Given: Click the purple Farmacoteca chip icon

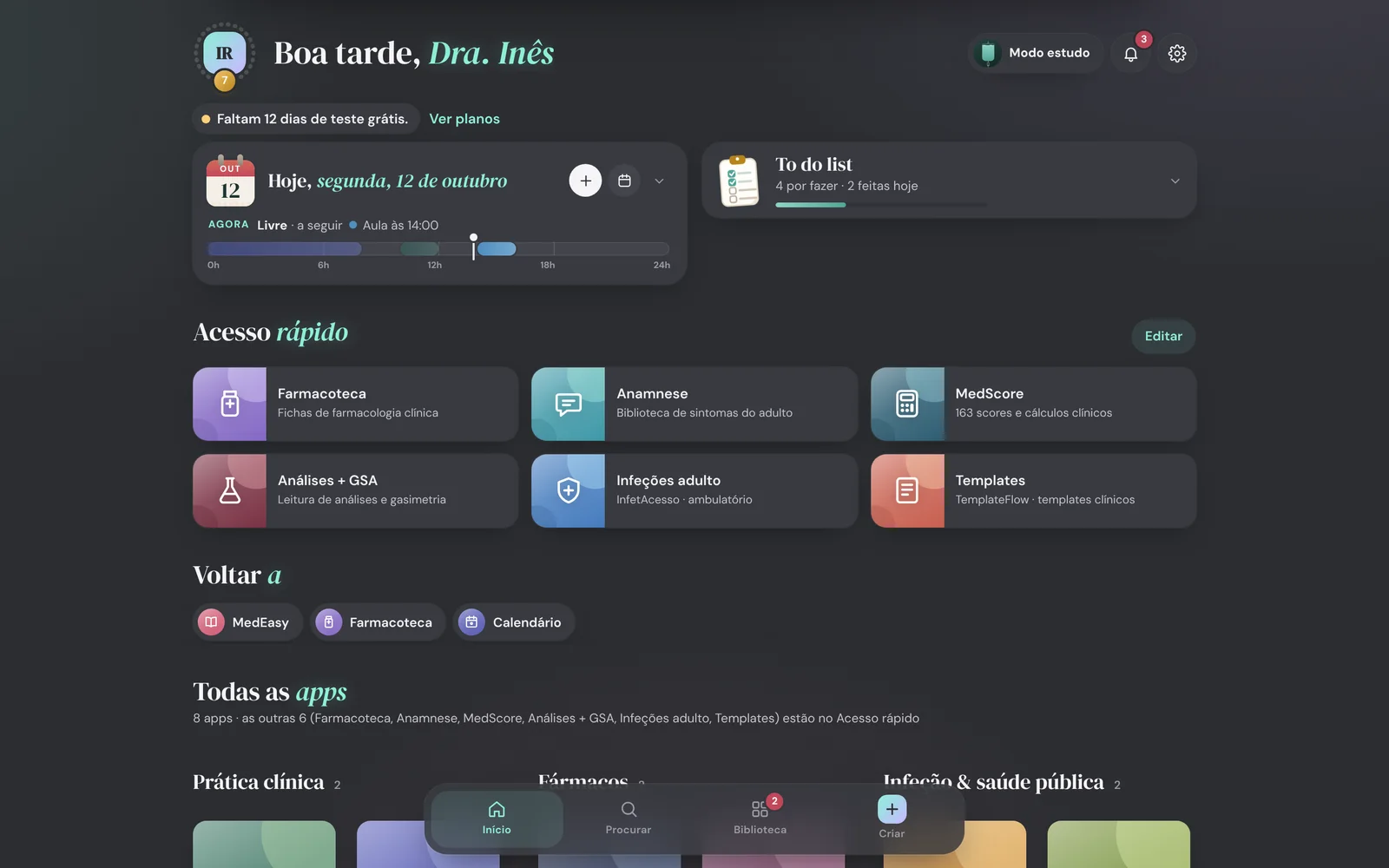Looking at the screenshot, I should 328,622.
